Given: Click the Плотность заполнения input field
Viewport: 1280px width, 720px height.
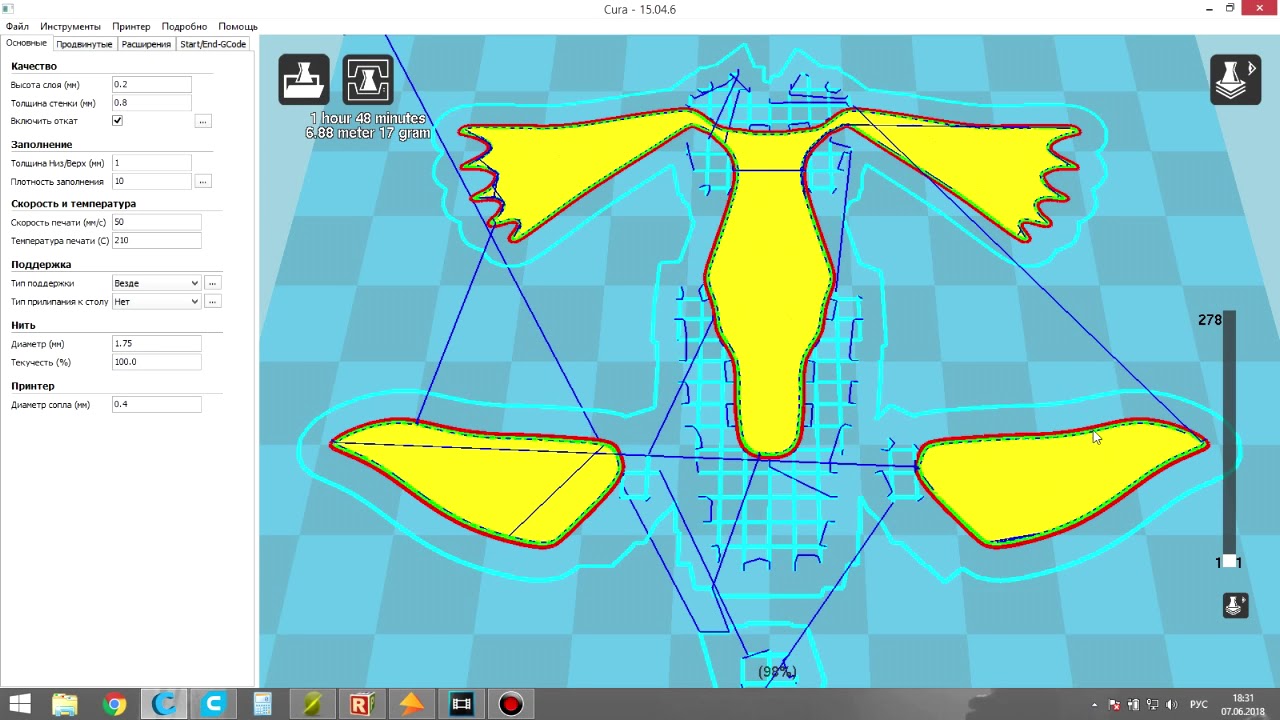Looking at the screenshot, I should (x=151, y=182).
